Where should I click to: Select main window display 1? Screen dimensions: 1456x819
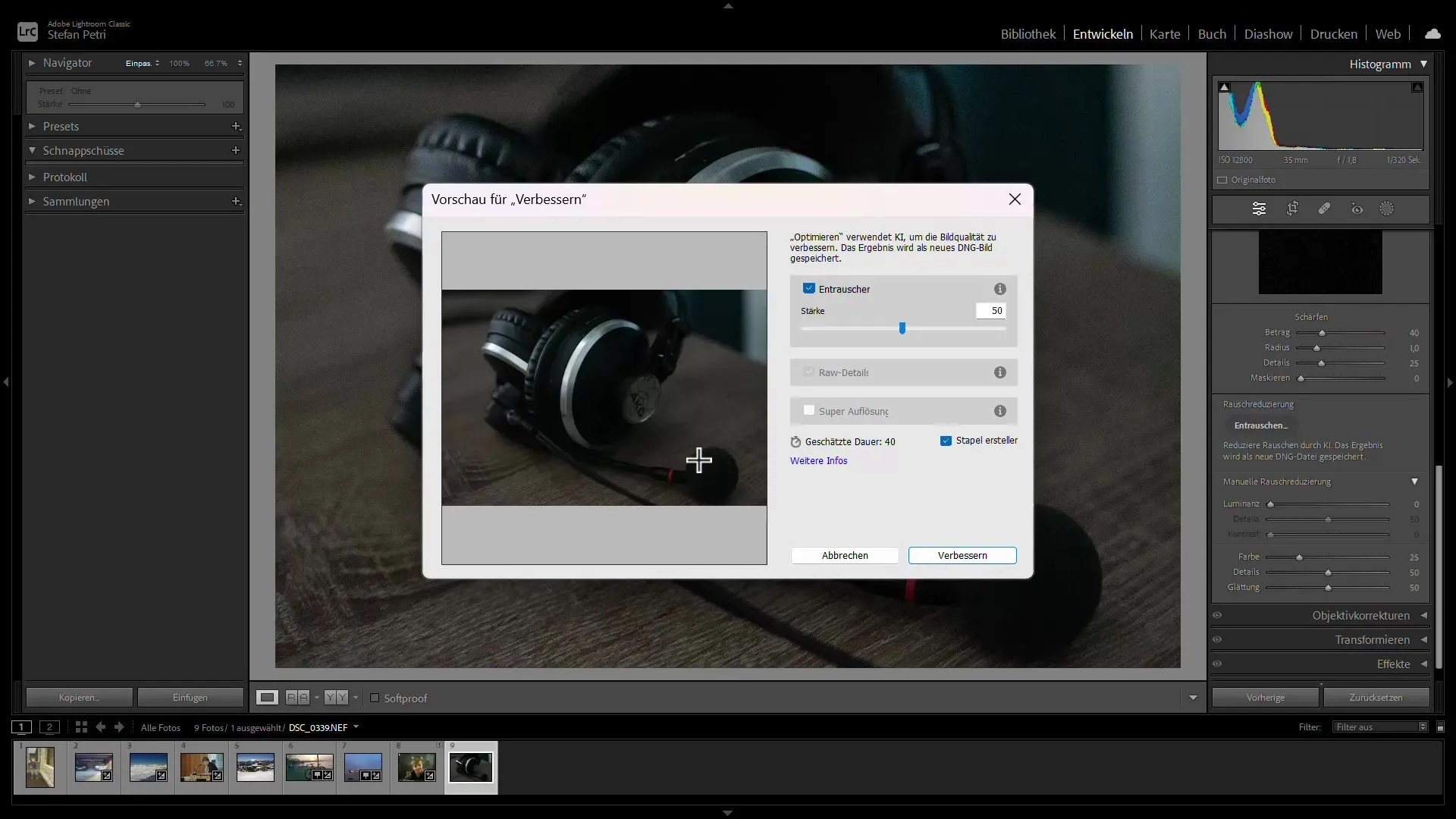tap(21, 727)
